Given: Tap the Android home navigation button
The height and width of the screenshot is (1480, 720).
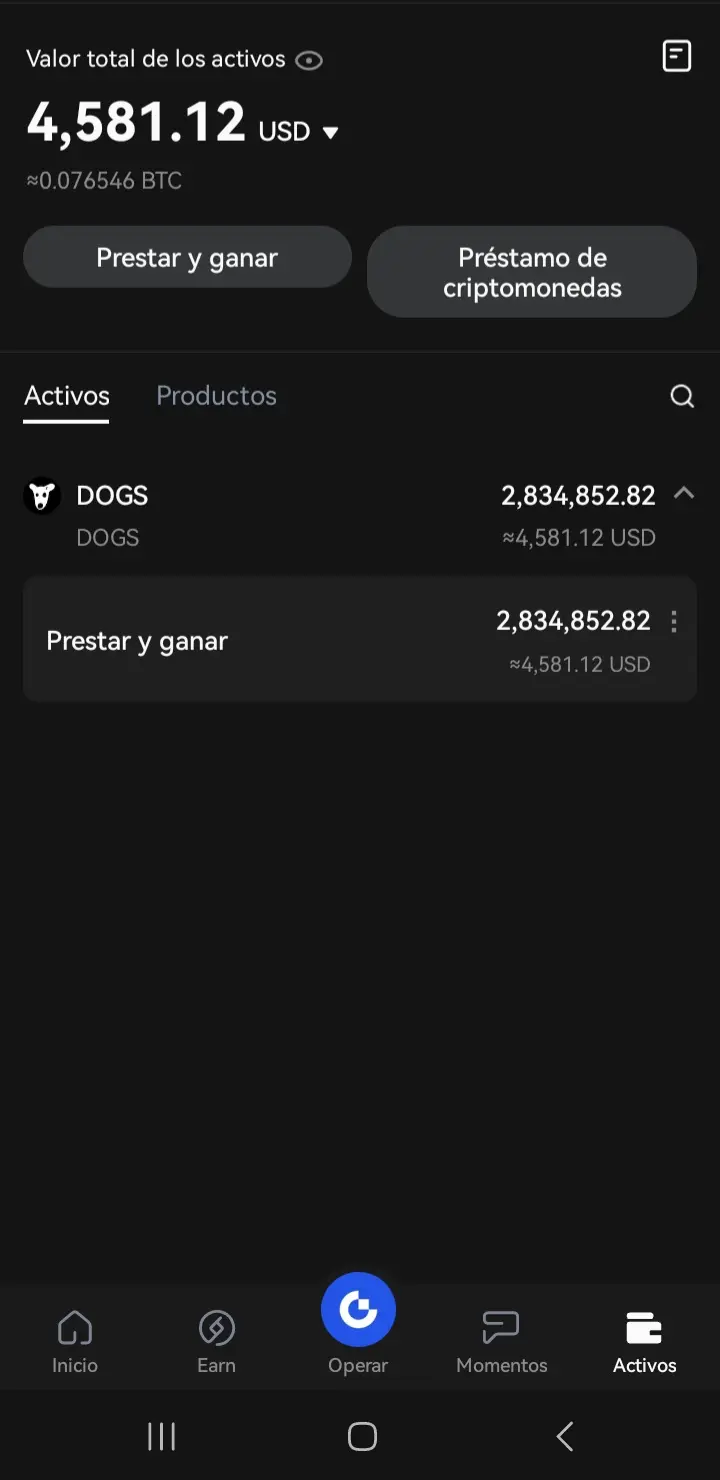Looking at the screenshot, I should 362,1437.
